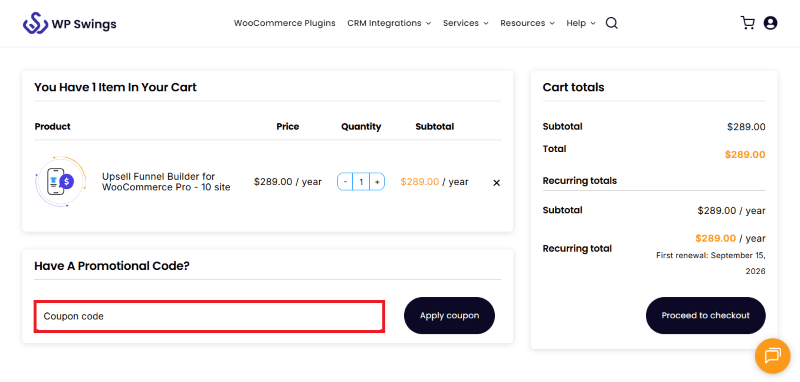Select the '$289.00 / year' price text
Image resolution: width=800 pixels, height=382 pixels.
pos(288,182)
